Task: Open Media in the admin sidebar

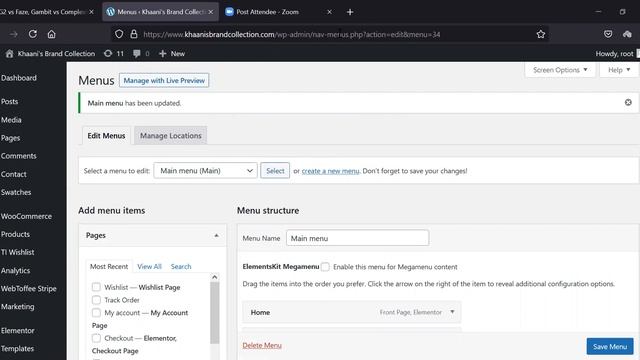Action: click(11, 120)
